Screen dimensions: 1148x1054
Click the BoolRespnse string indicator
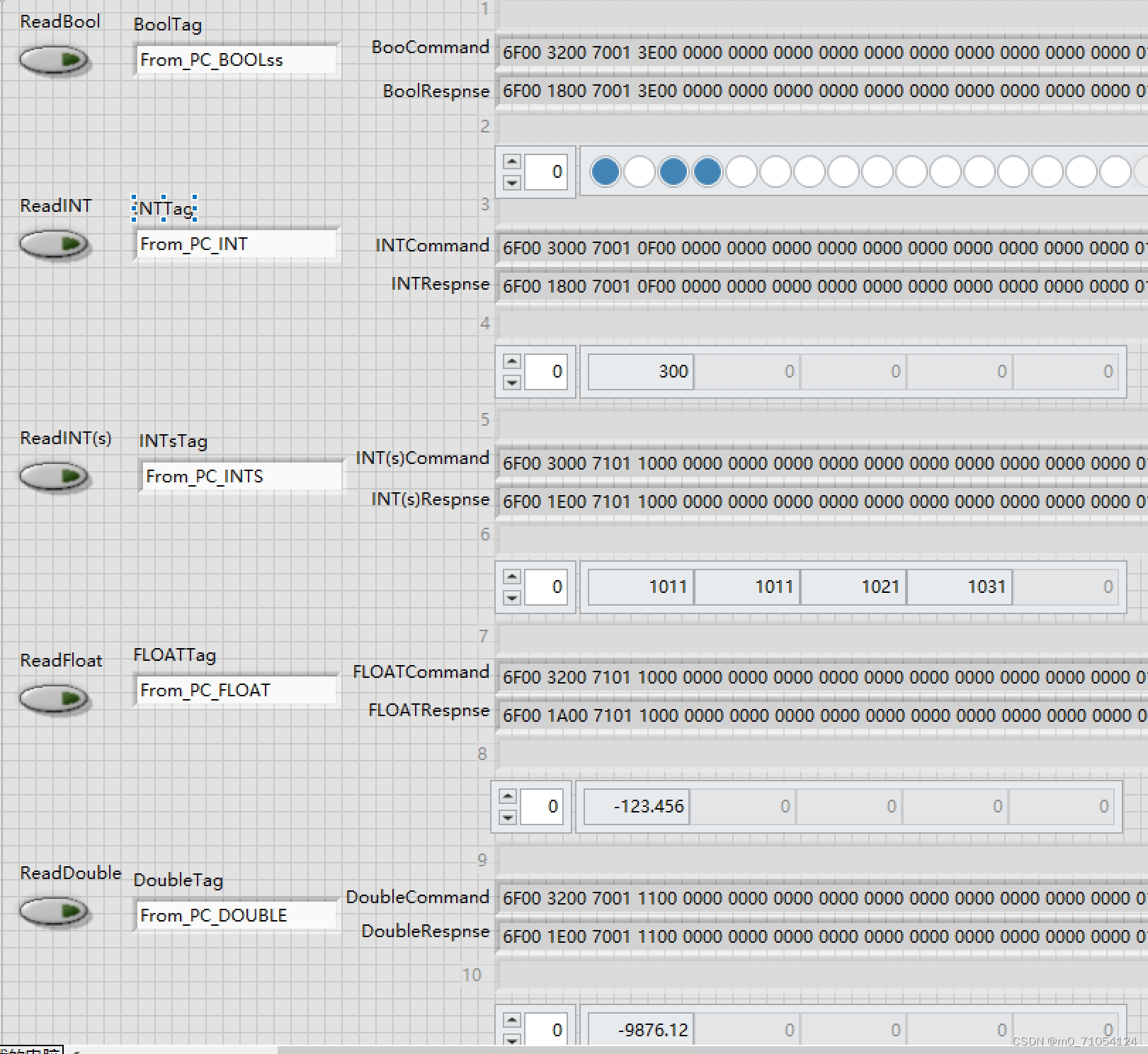(779, 91)
